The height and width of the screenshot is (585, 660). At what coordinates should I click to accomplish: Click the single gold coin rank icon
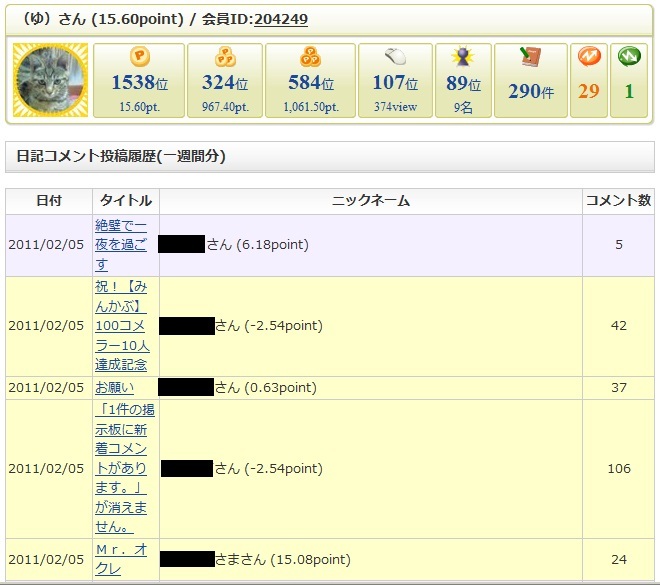tap(139, 58)
